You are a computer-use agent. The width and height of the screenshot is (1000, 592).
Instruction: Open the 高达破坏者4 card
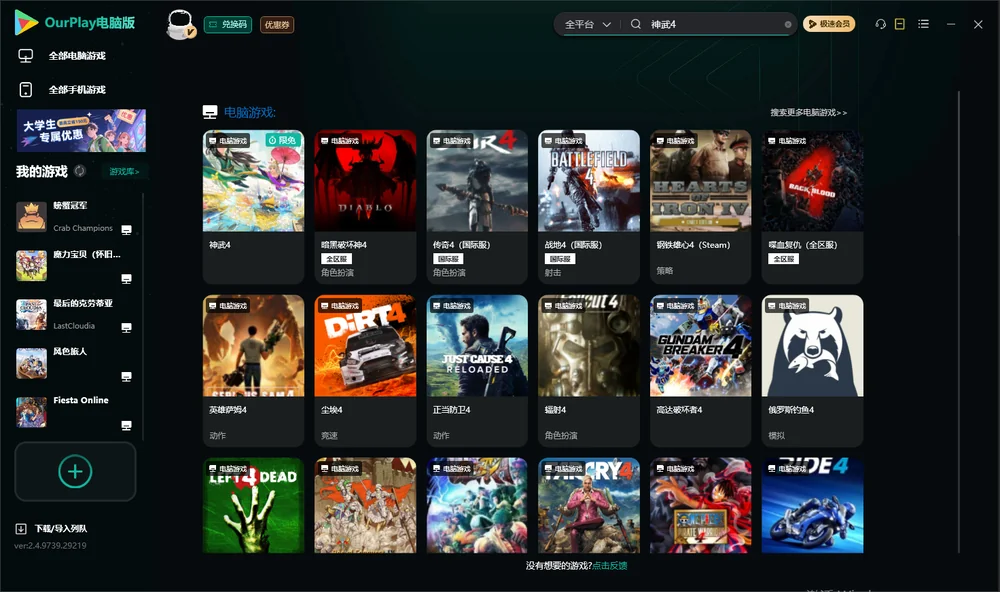700,371
